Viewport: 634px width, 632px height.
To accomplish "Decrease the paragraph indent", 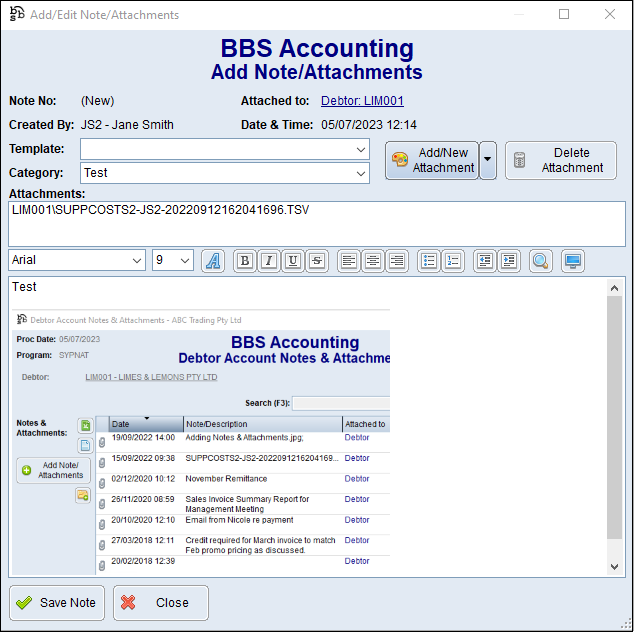I will (x=484, y=261).
